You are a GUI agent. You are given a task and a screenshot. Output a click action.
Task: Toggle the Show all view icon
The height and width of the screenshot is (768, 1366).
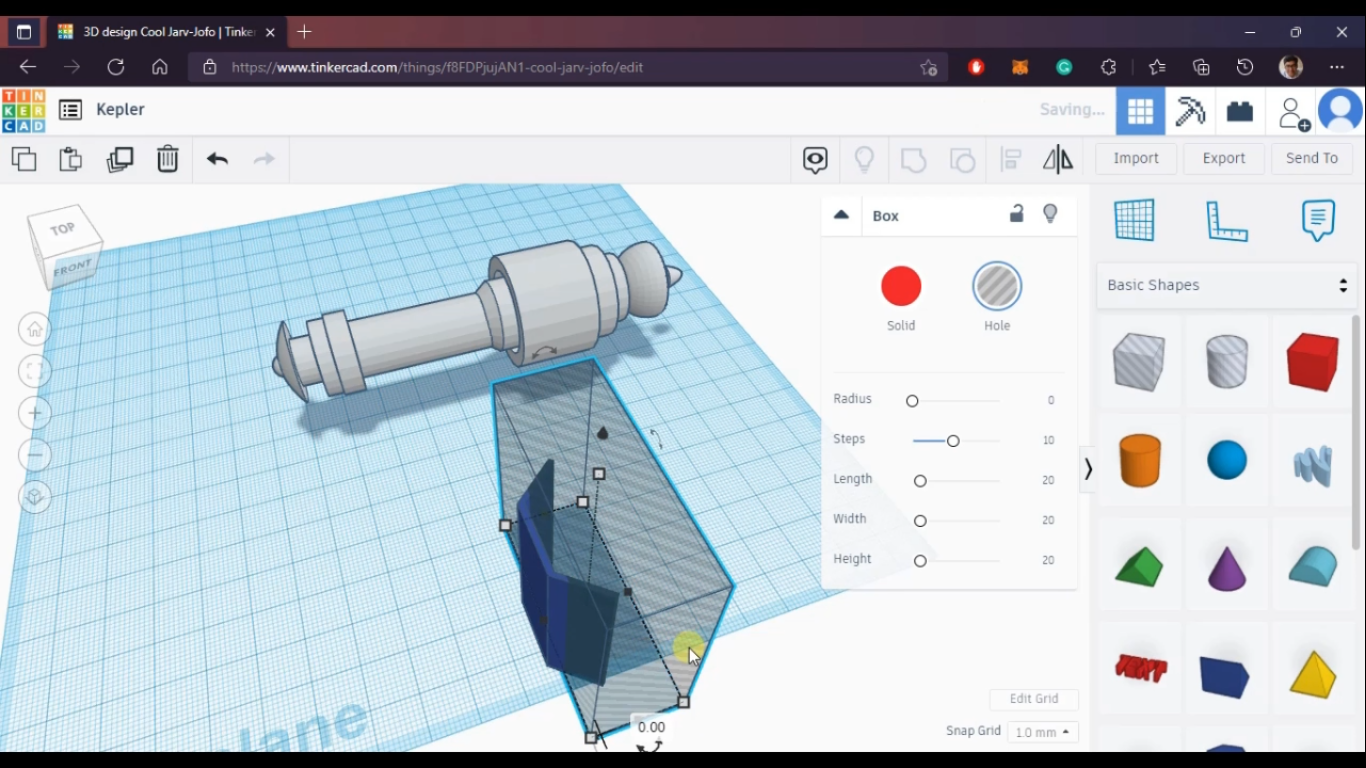click(x=815, y=159)
